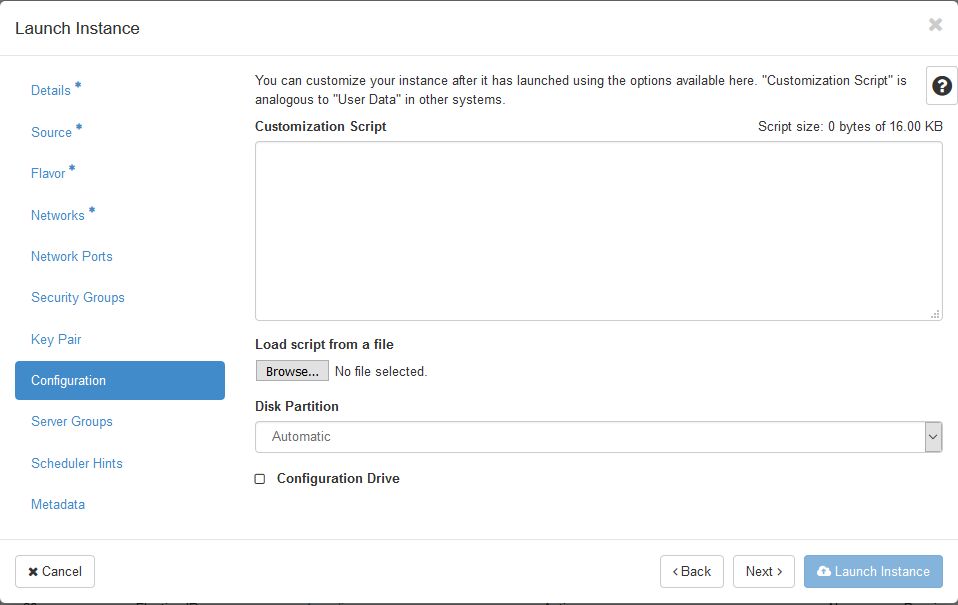Open the Server Groups tab
The width and height of the screenshot is (958, 605).
click(72, 422)
